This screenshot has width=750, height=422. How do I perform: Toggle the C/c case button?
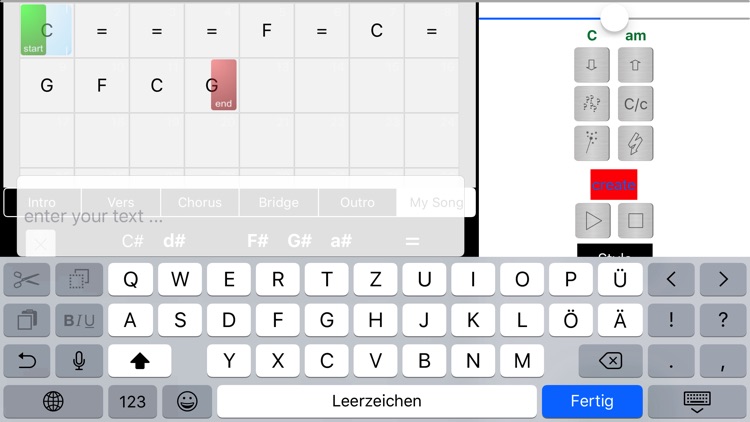pyautogui.click(x=635, y=103)
